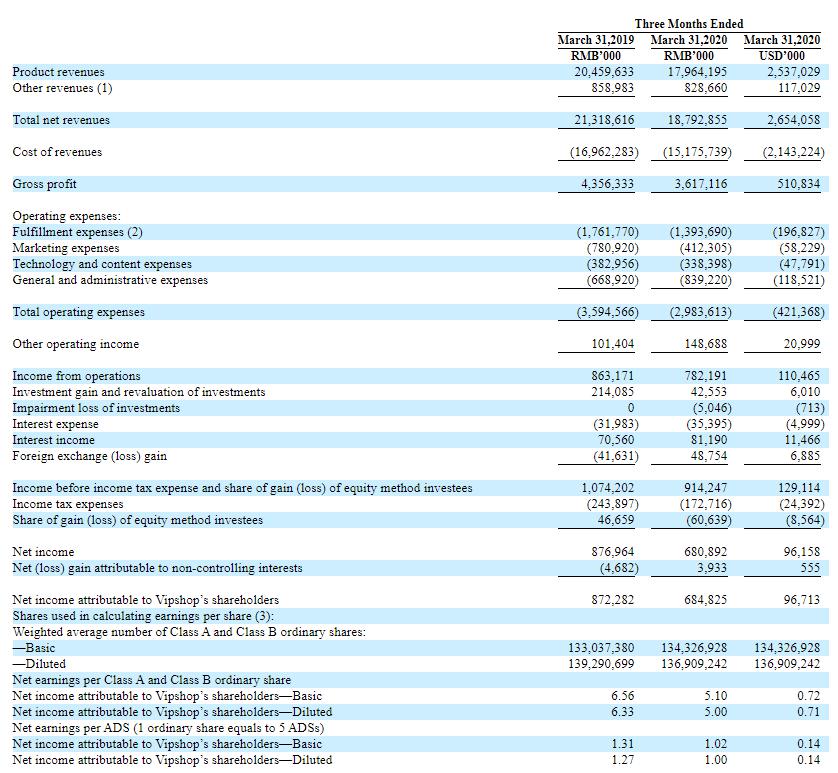Click income from operations 863,171

point(612,376)
